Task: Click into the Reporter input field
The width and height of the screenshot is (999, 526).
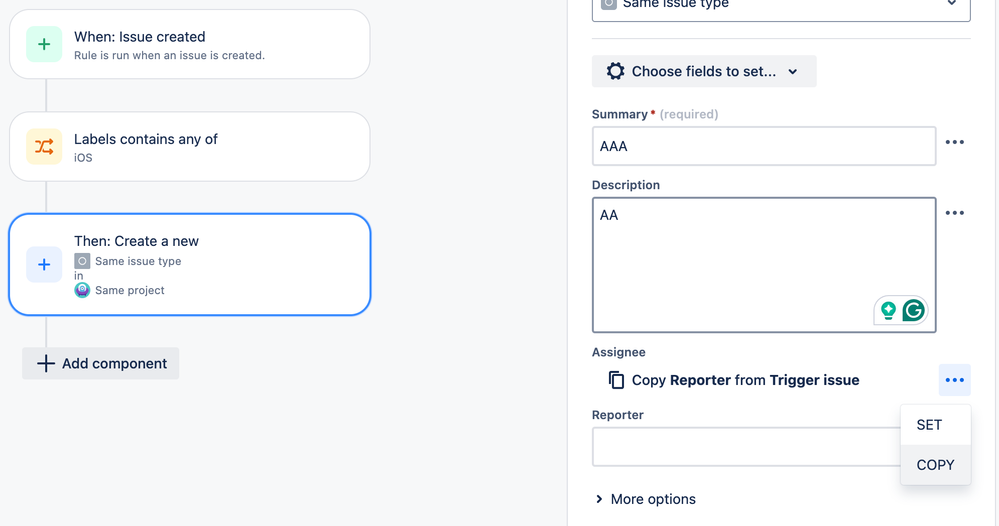Action: 747,447
